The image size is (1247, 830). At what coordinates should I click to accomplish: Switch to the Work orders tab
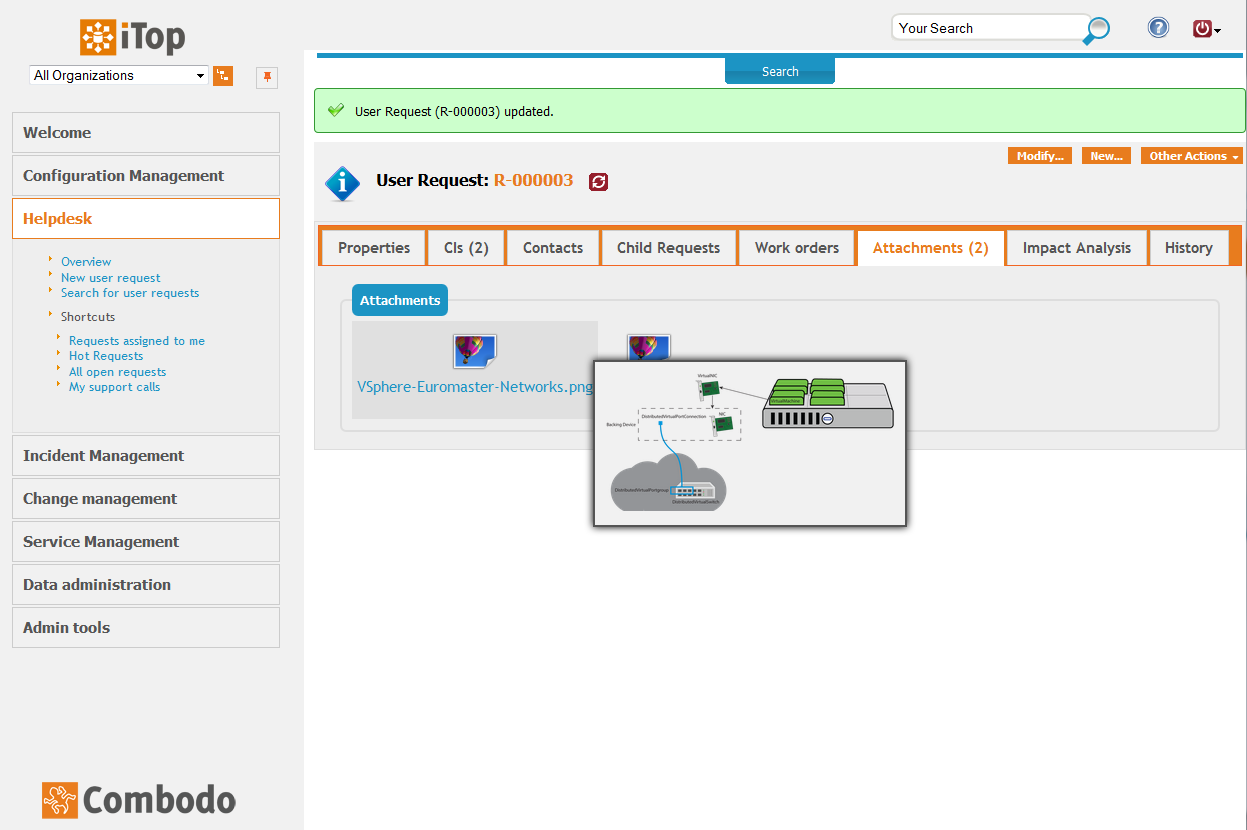[797, 248]
